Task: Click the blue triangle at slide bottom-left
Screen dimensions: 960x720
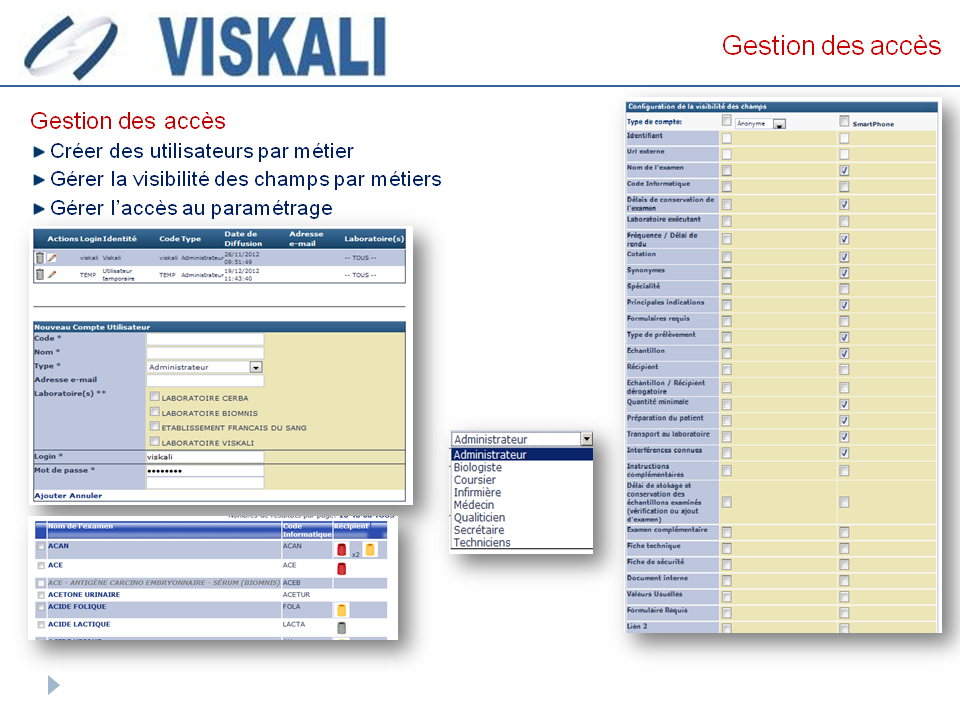Action: pyautogui.click(x=54, y=685)
